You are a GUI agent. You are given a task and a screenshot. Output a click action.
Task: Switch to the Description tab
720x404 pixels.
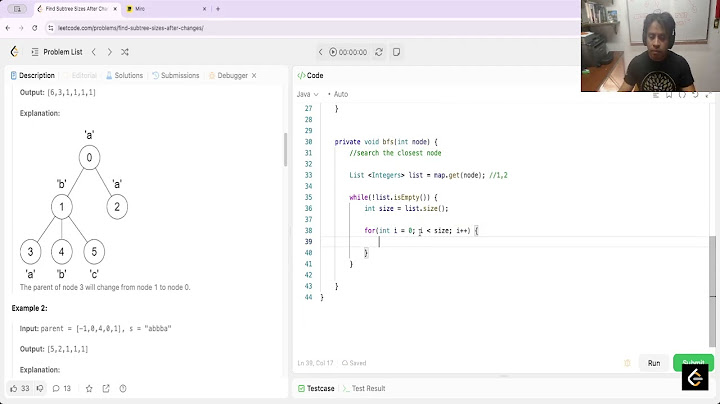click(x=33, y=75)
